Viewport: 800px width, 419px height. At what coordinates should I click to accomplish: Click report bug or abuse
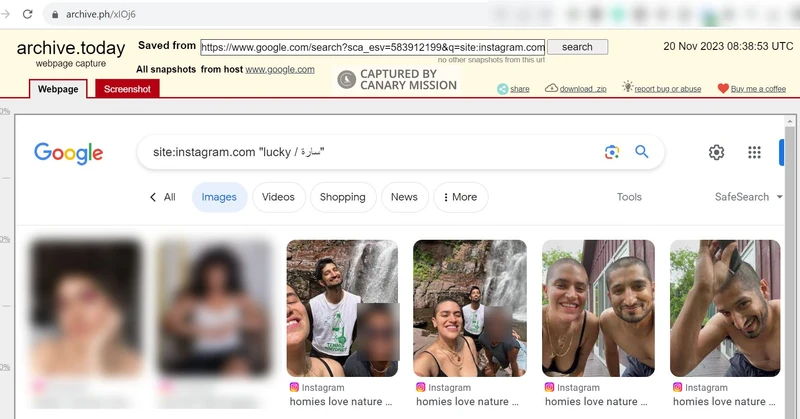coord(661,89)
